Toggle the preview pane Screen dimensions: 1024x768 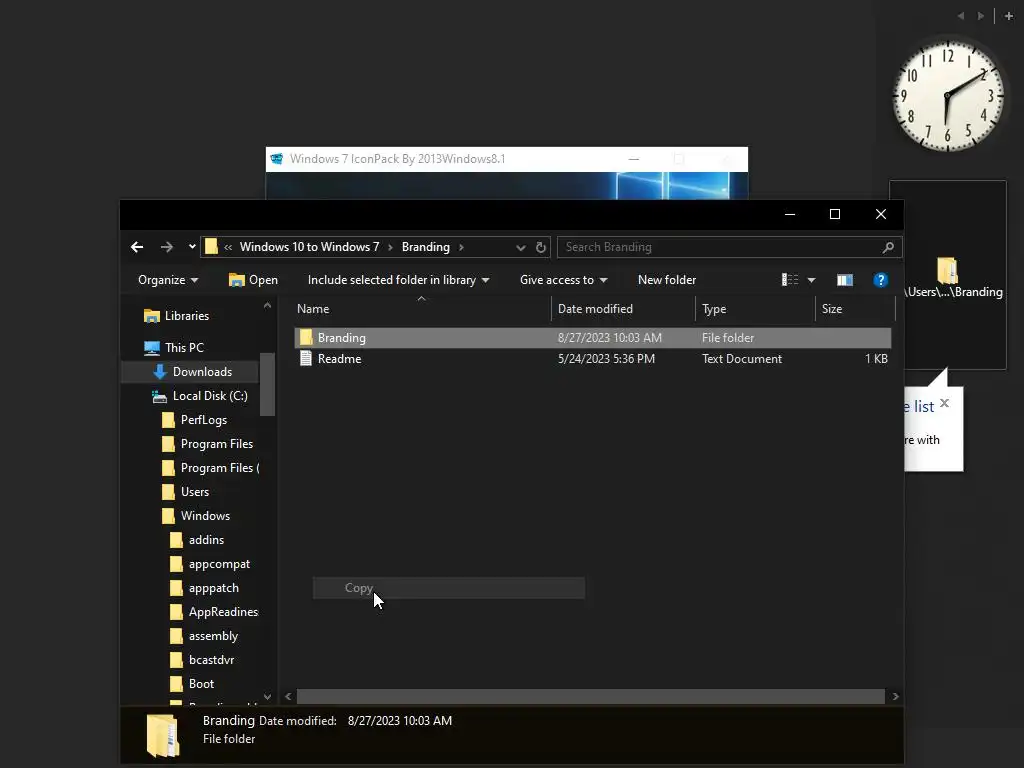click(844, 280)
